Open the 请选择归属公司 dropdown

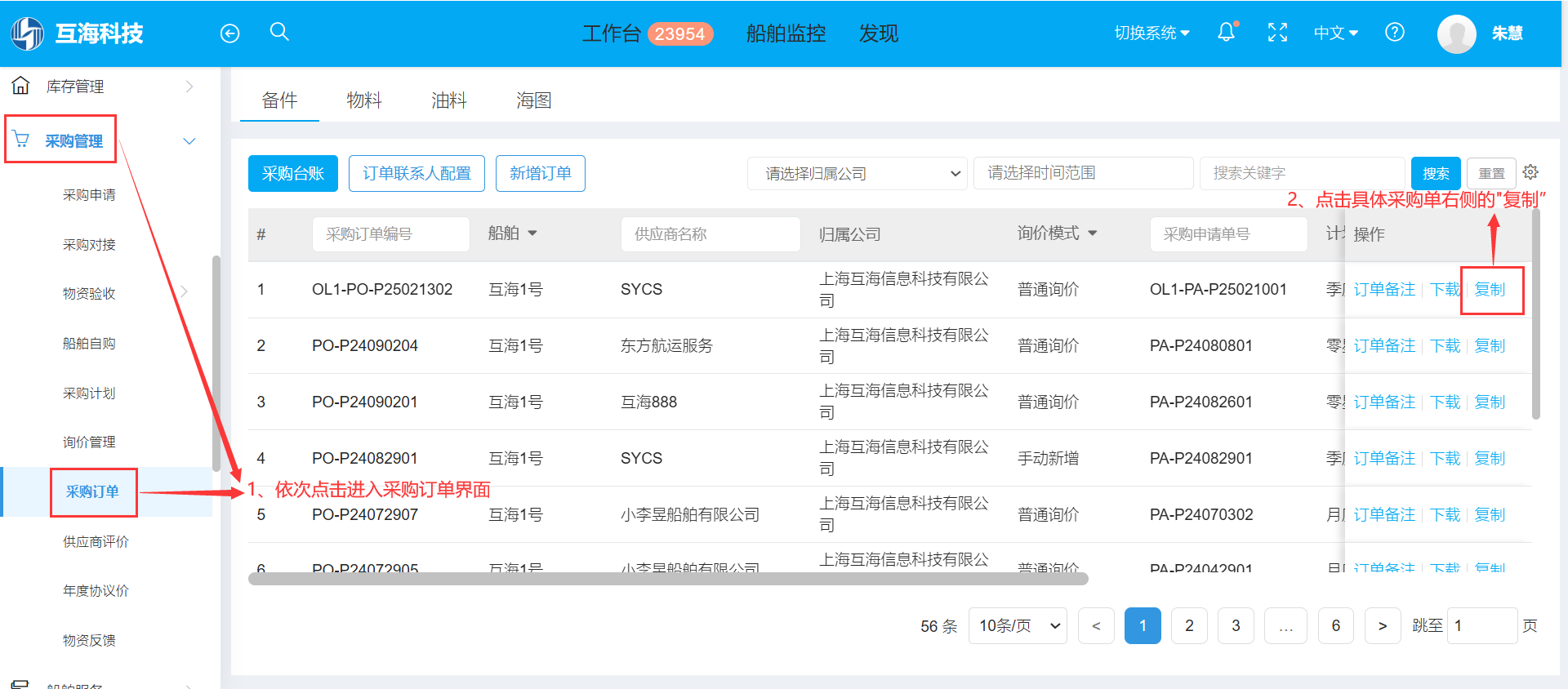[x=857, y=173]
